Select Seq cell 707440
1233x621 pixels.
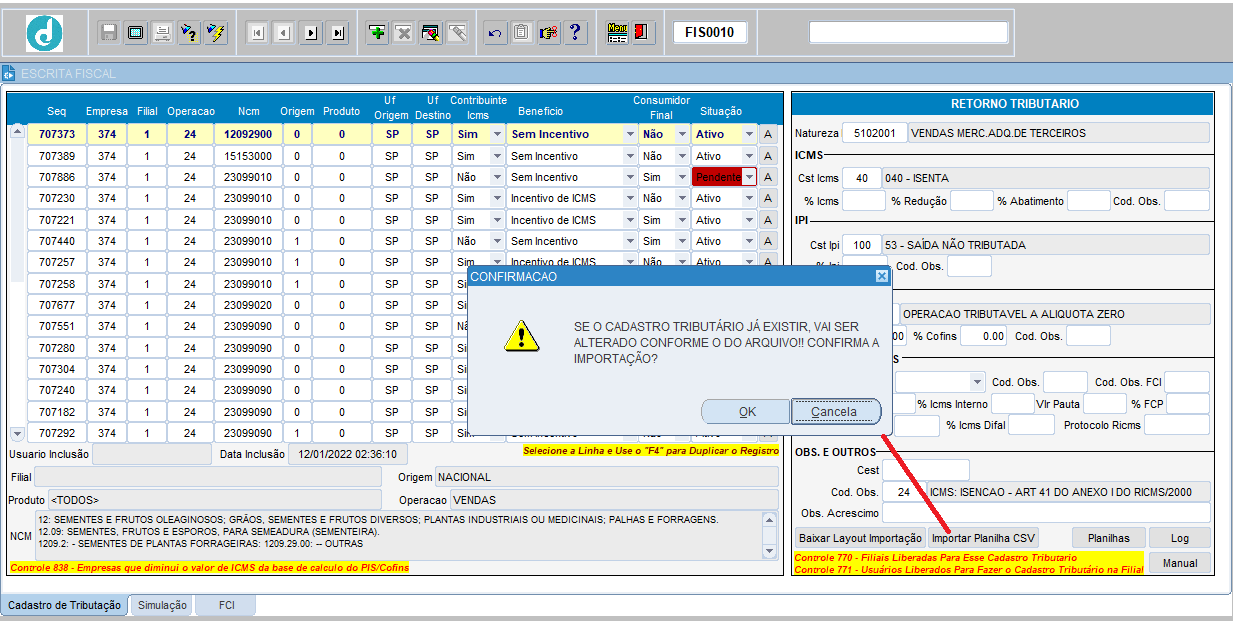57,241
